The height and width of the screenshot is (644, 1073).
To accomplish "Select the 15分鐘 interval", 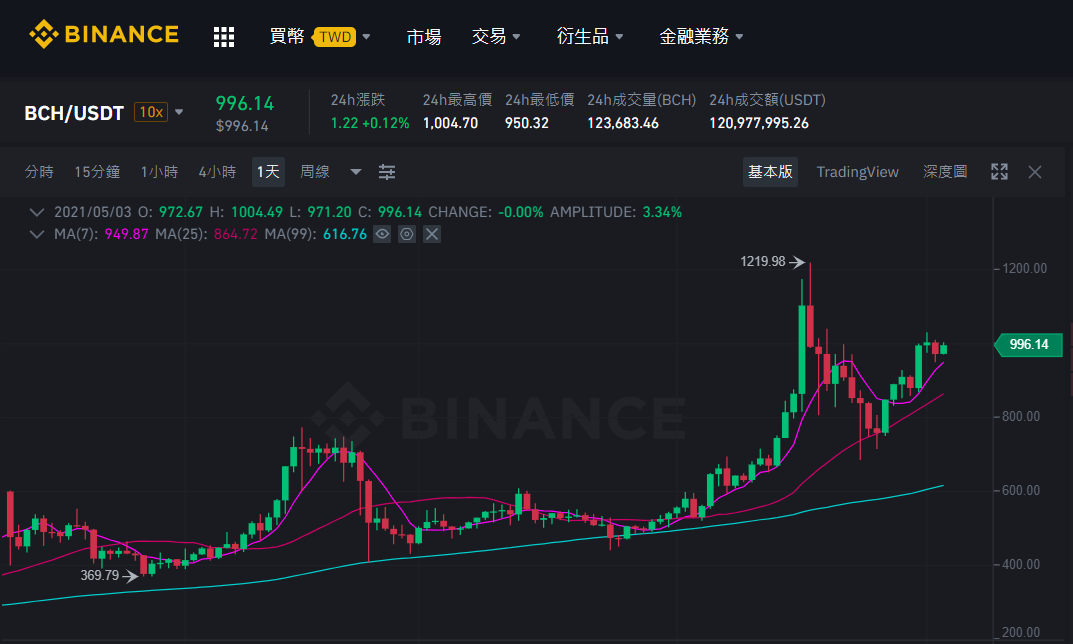I will [x=97, y=172].
